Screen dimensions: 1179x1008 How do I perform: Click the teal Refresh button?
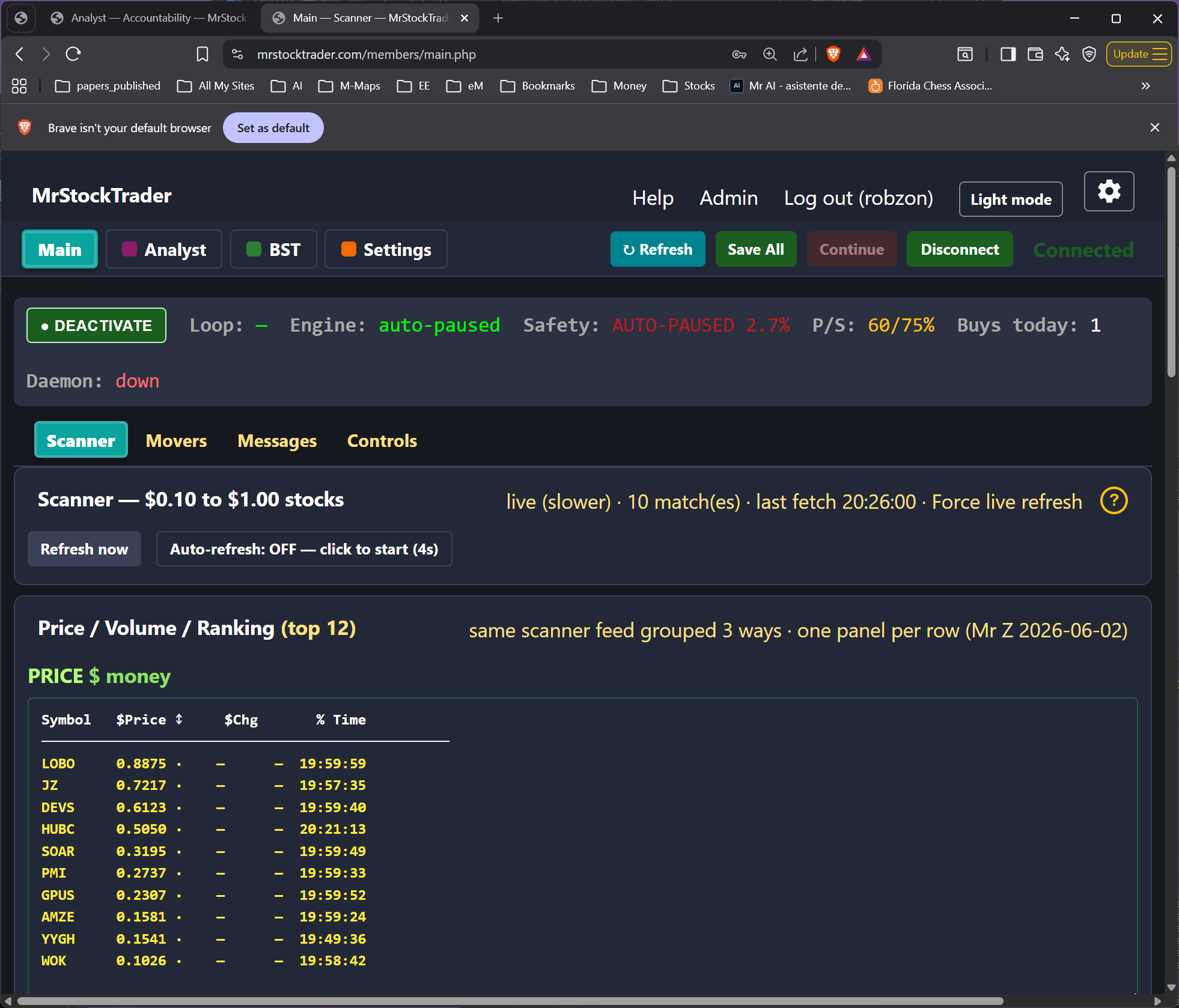click(658, 249)
